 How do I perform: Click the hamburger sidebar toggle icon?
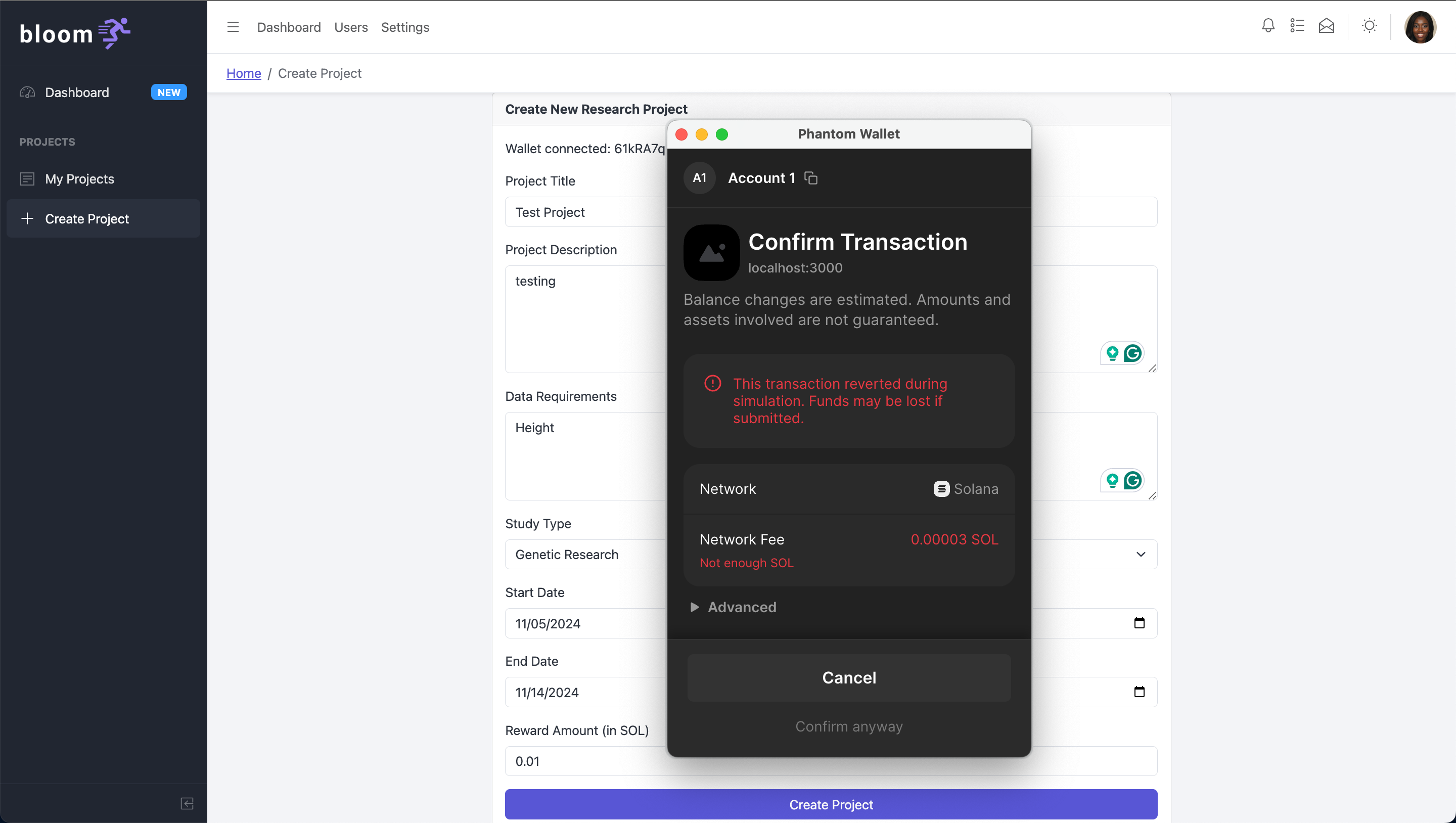tap(233, 27)
